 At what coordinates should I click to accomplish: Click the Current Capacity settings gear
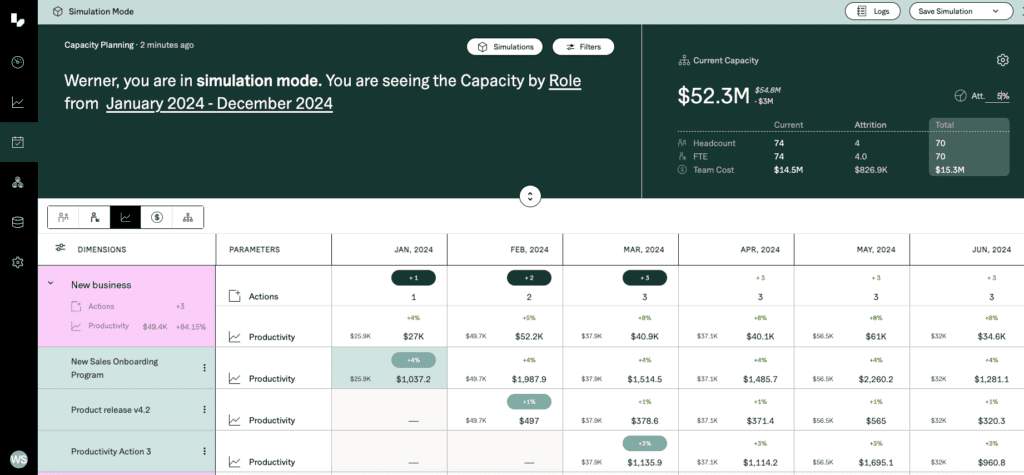pyautogui.click(x=1002, y=60)
